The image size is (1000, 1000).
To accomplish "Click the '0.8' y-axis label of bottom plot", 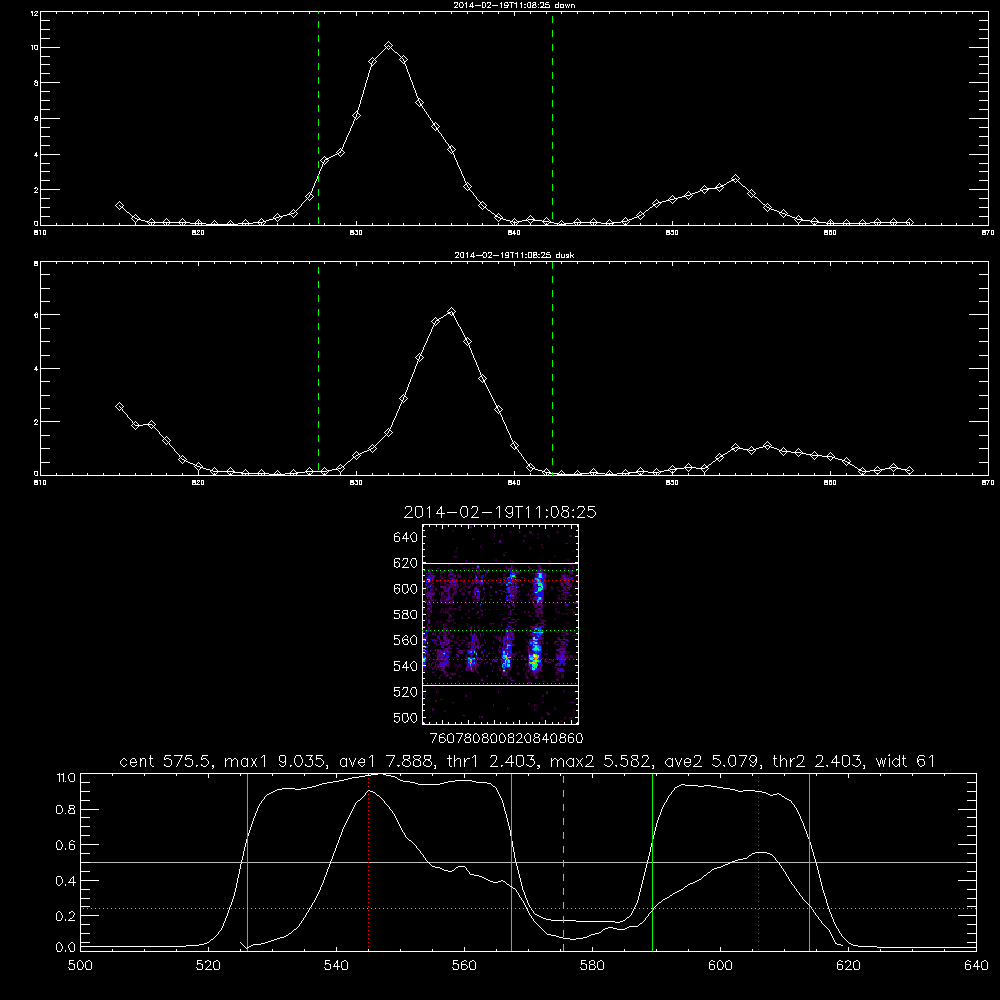I will point(66,810).
